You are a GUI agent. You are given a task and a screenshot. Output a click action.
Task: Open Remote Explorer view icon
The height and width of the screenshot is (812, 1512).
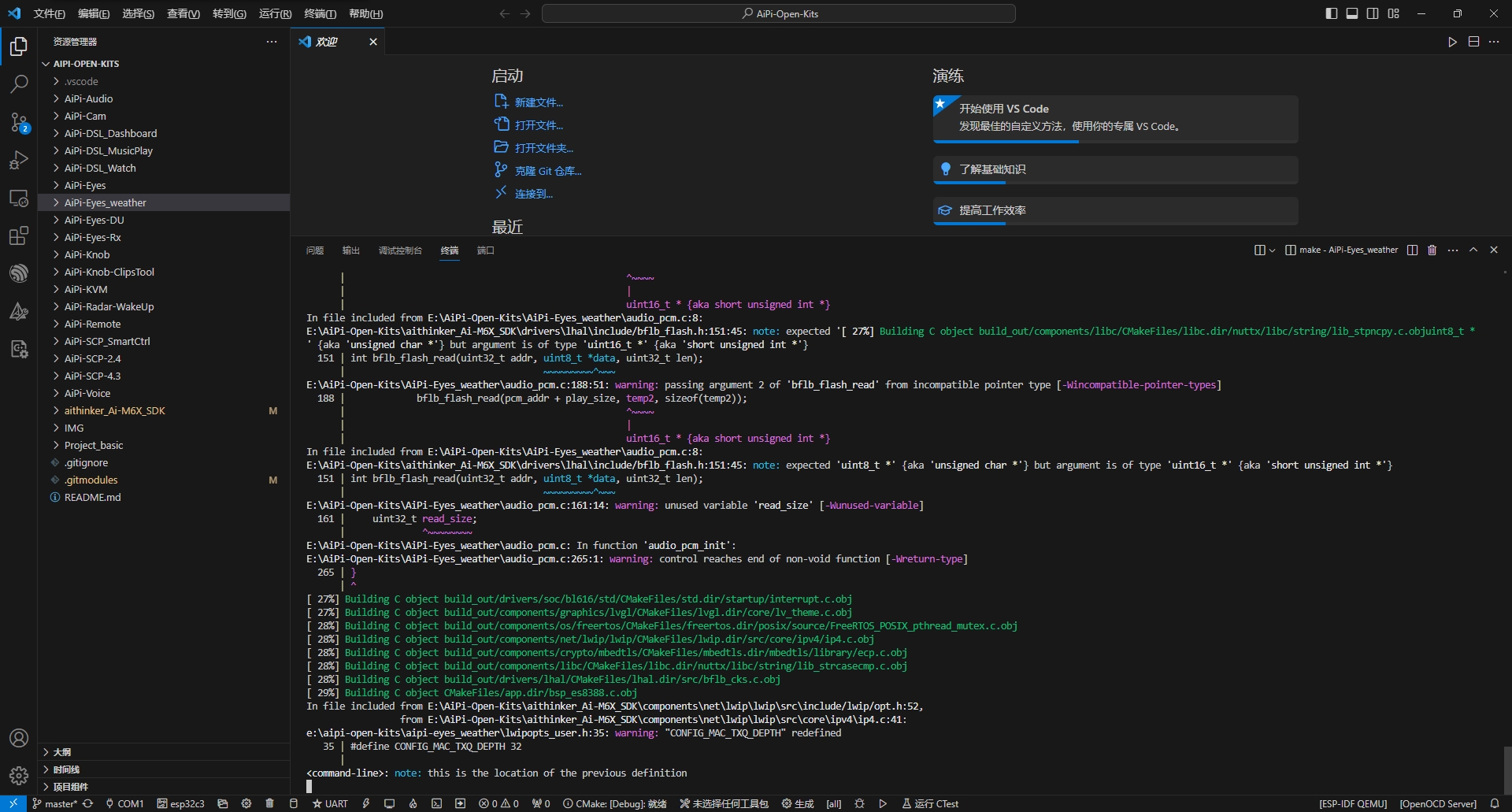[x=19, y=198]
